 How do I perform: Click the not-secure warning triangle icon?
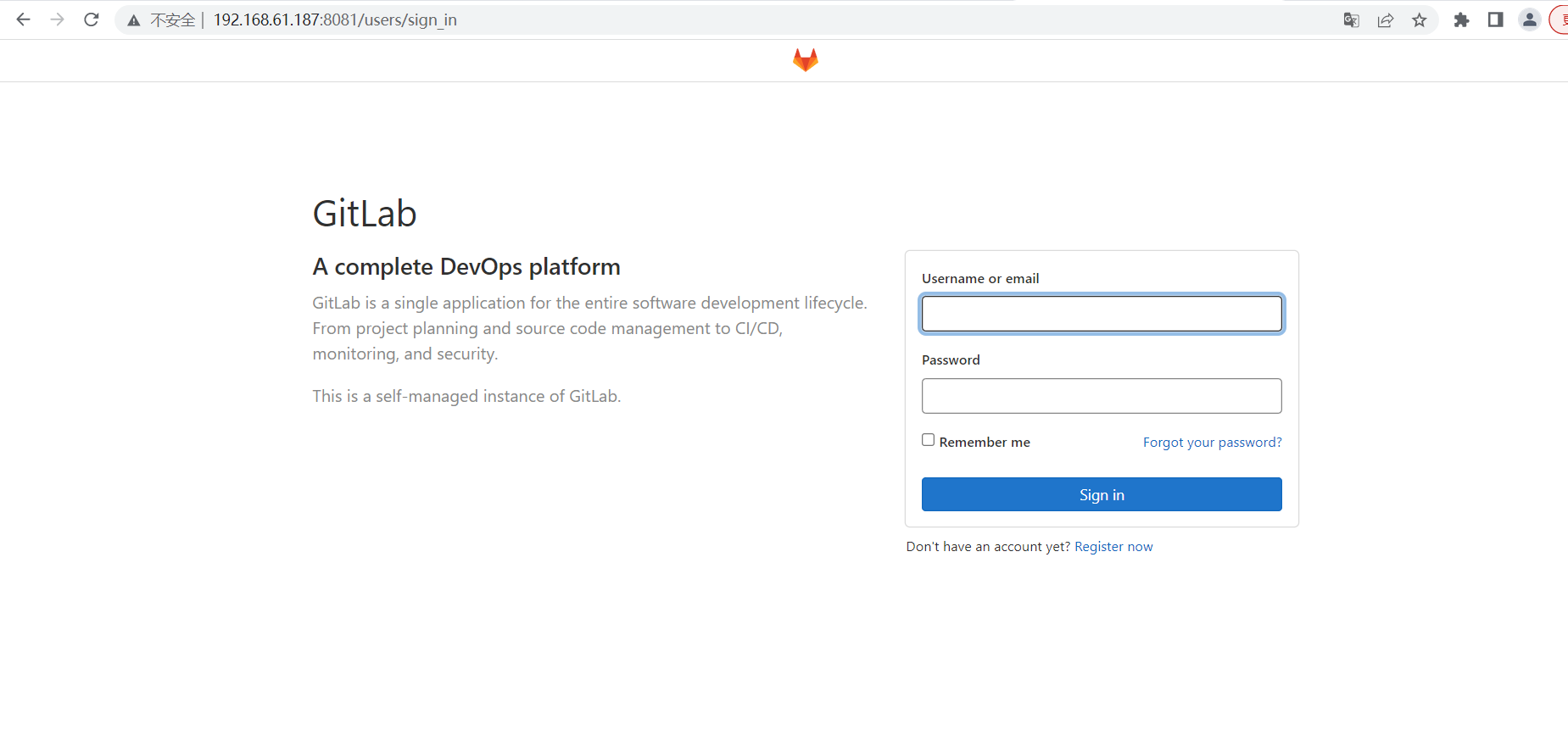pyautogui.click(x=134, y=20)
